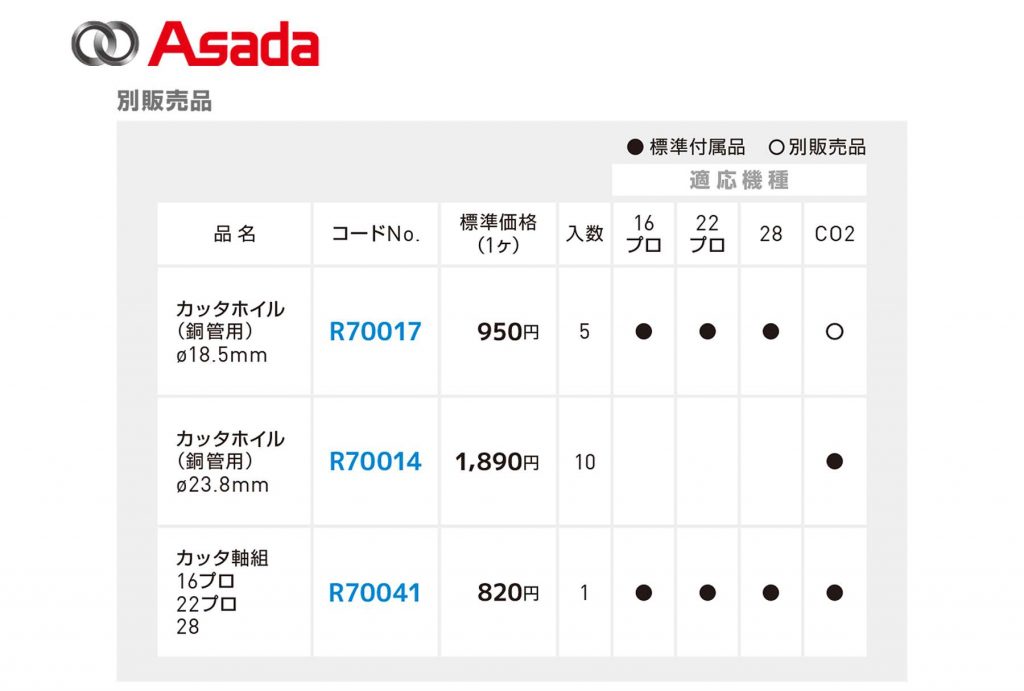Click filled dot for R70041 under 16プロ
This screenshot has width=1024, height=691.
point(643,593)
